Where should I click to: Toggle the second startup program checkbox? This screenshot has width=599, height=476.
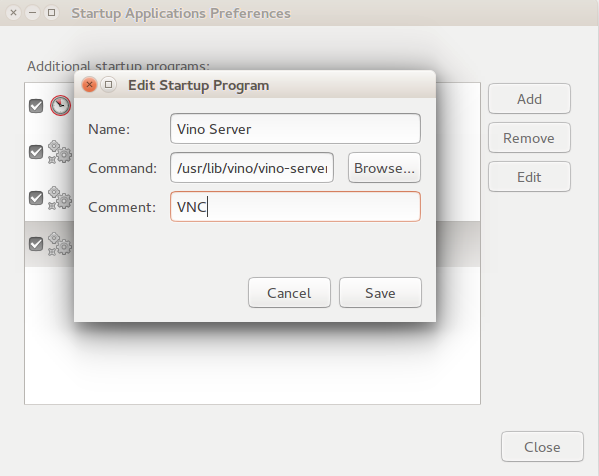(36, 152)
